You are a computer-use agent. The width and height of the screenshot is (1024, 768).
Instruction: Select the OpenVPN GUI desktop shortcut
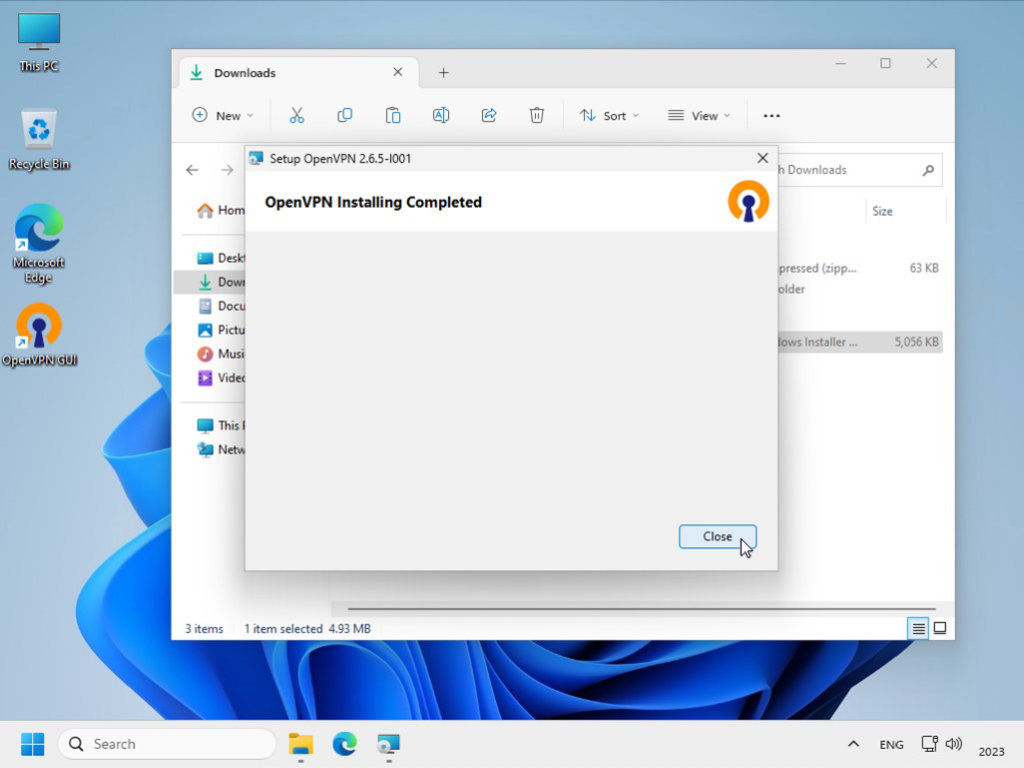(39, 335)
